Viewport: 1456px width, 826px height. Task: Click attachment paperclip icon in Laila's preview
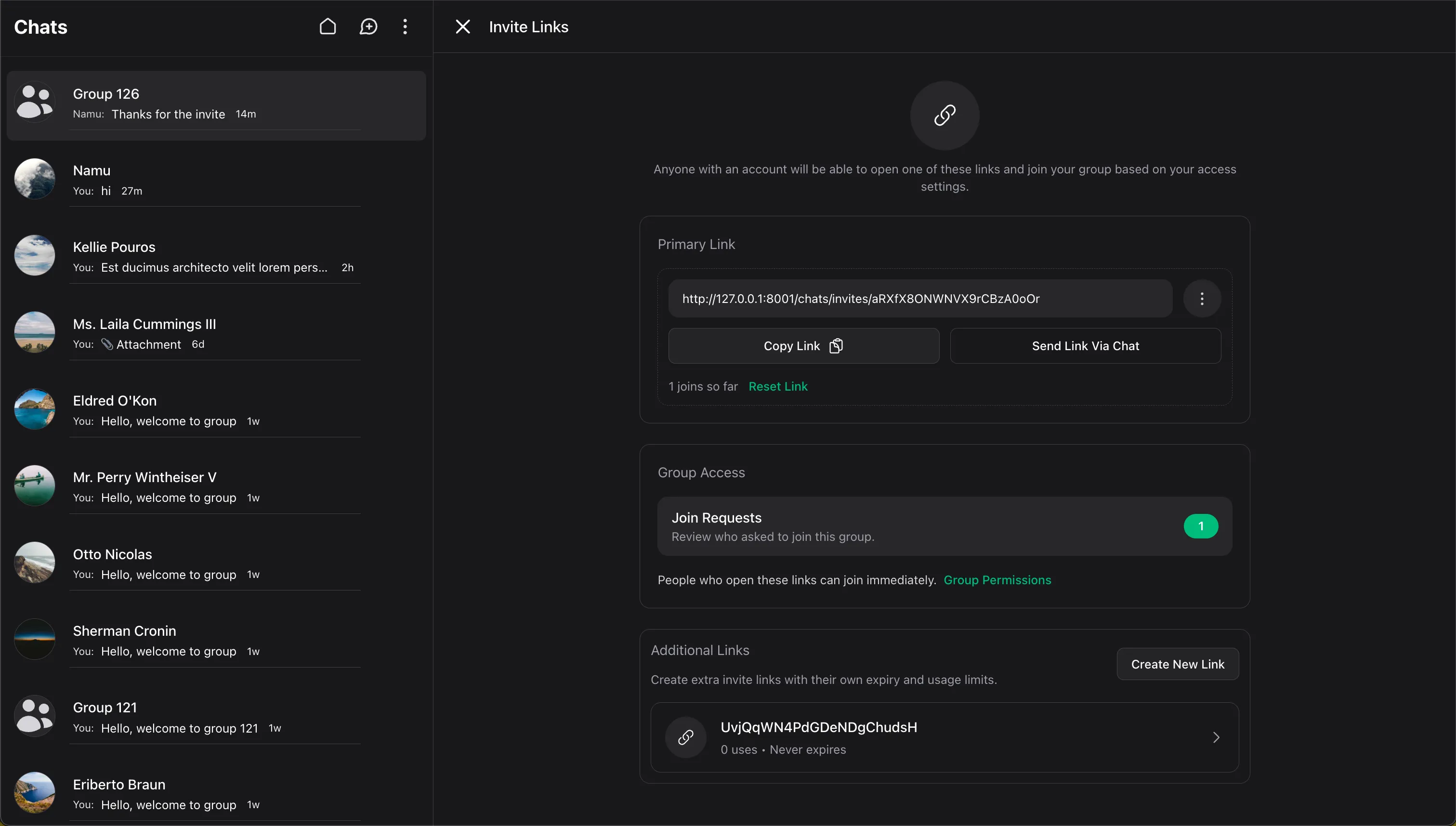point(106,344)
